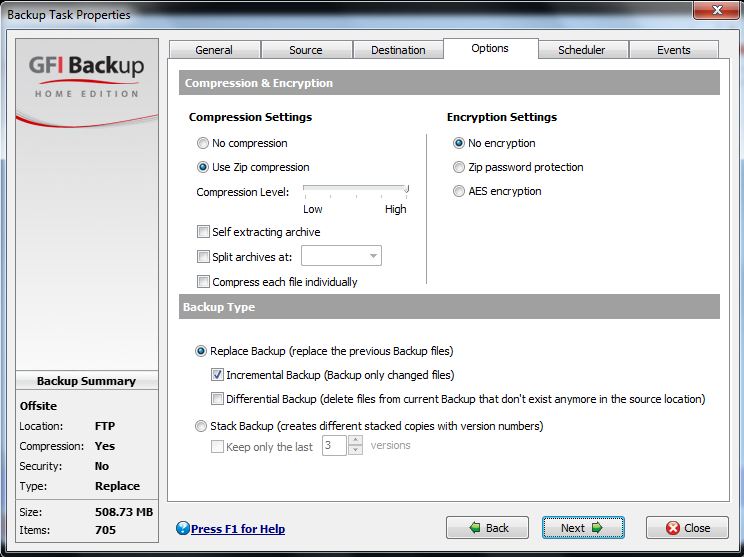This screenshot has height=557, width=744.
Task: Click the Next button label
Action: (x=573, y=528)
